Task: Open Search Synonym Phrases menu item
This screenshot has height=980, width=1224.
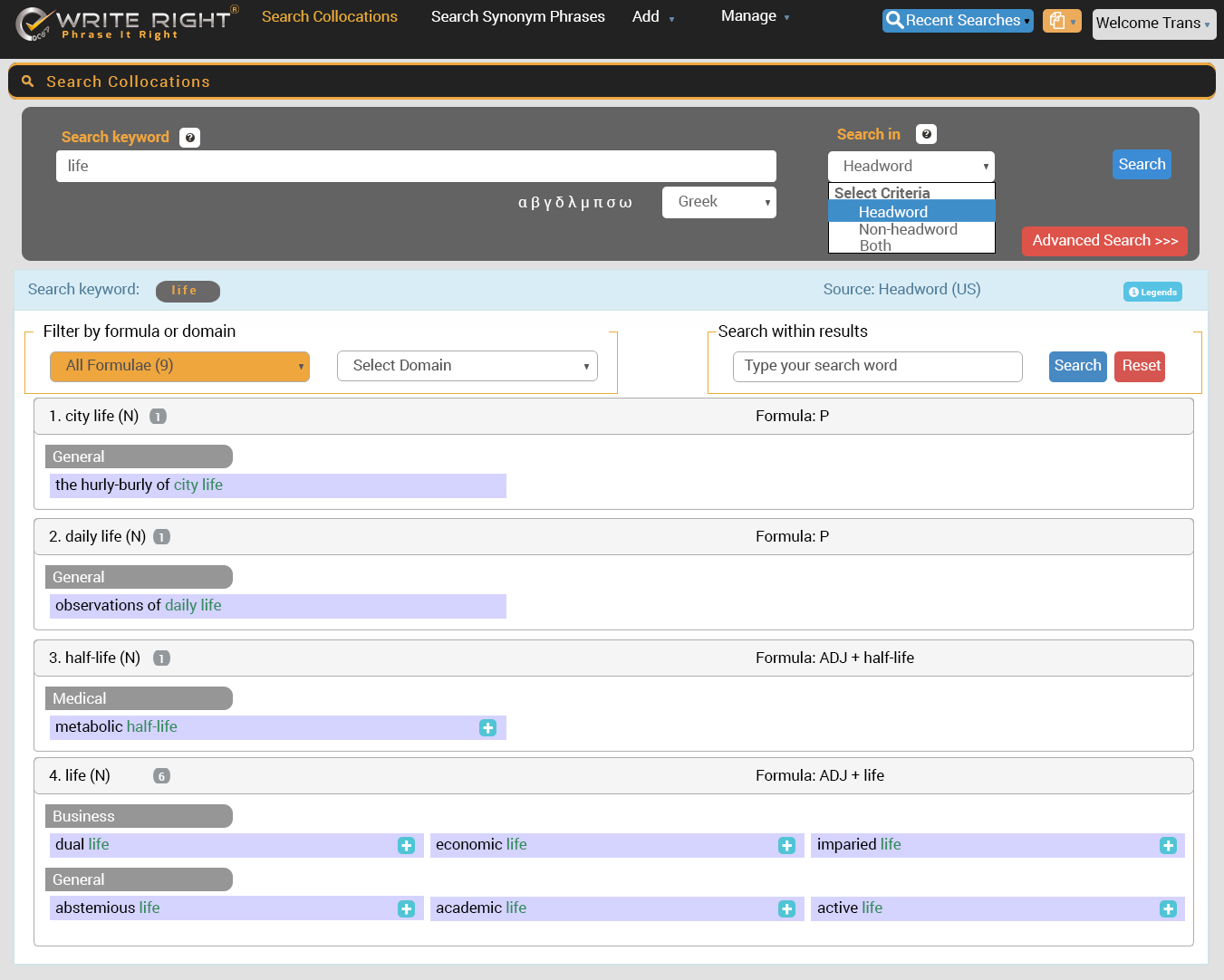Action: (517, 16)
